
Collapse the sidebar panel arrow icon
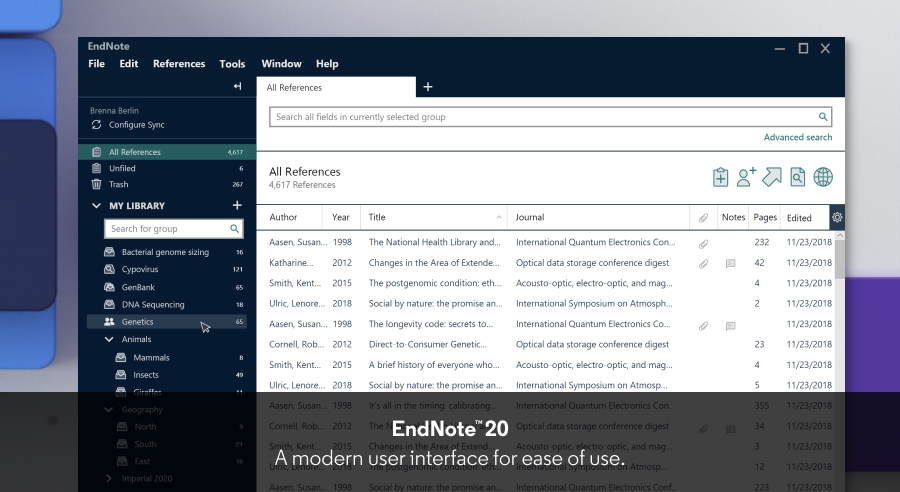pos(237,86)
